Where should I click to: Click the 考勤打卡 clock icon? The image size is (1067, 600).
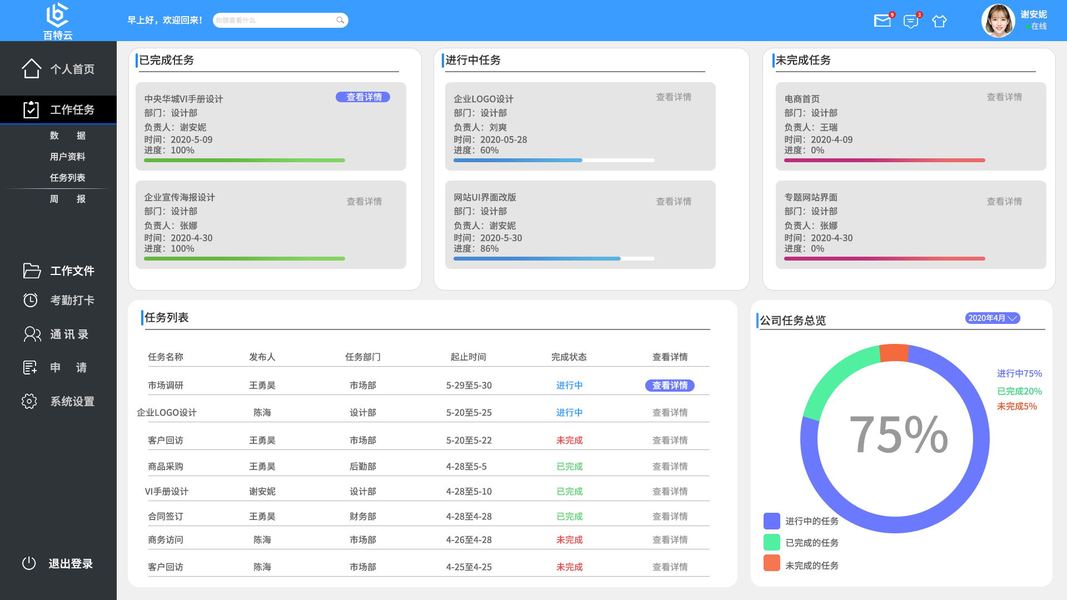(30, 300)
